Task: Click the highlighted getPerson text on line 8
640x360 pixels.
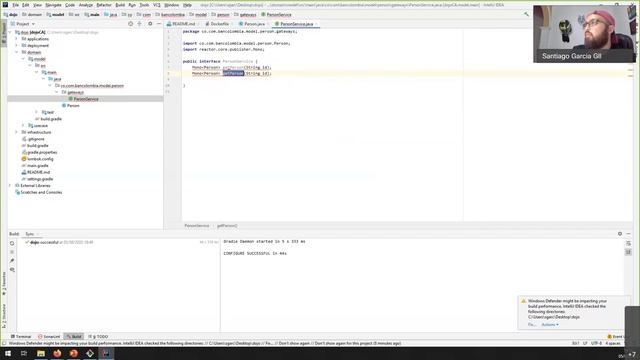Action: pos(233,73)
